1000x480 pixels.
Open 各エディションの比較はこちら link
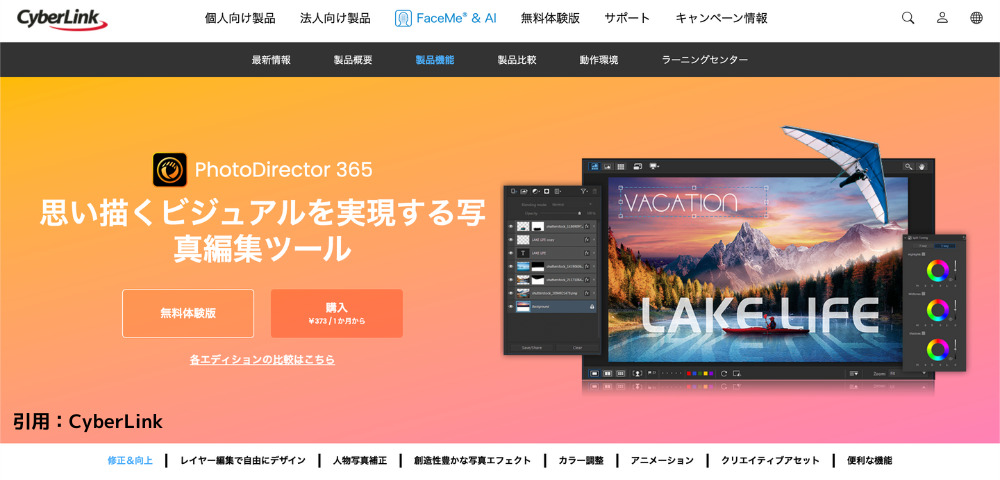click(262, 360)
